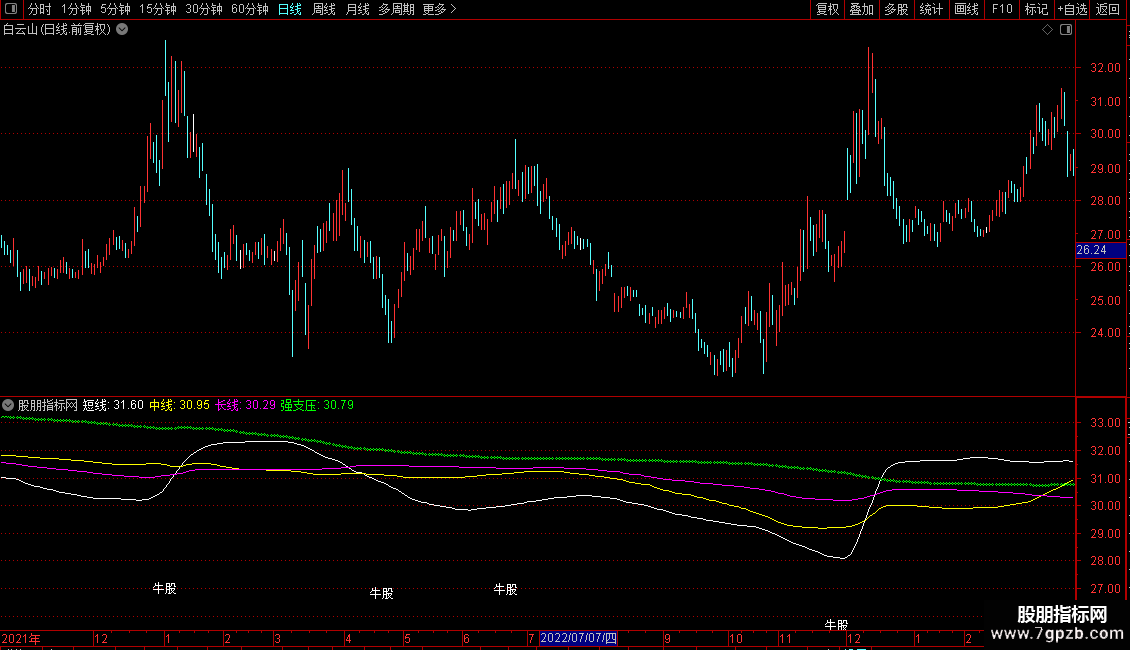
Task: Toggle the panel layout icon at top-left
Action: click(x=11, y=9)
